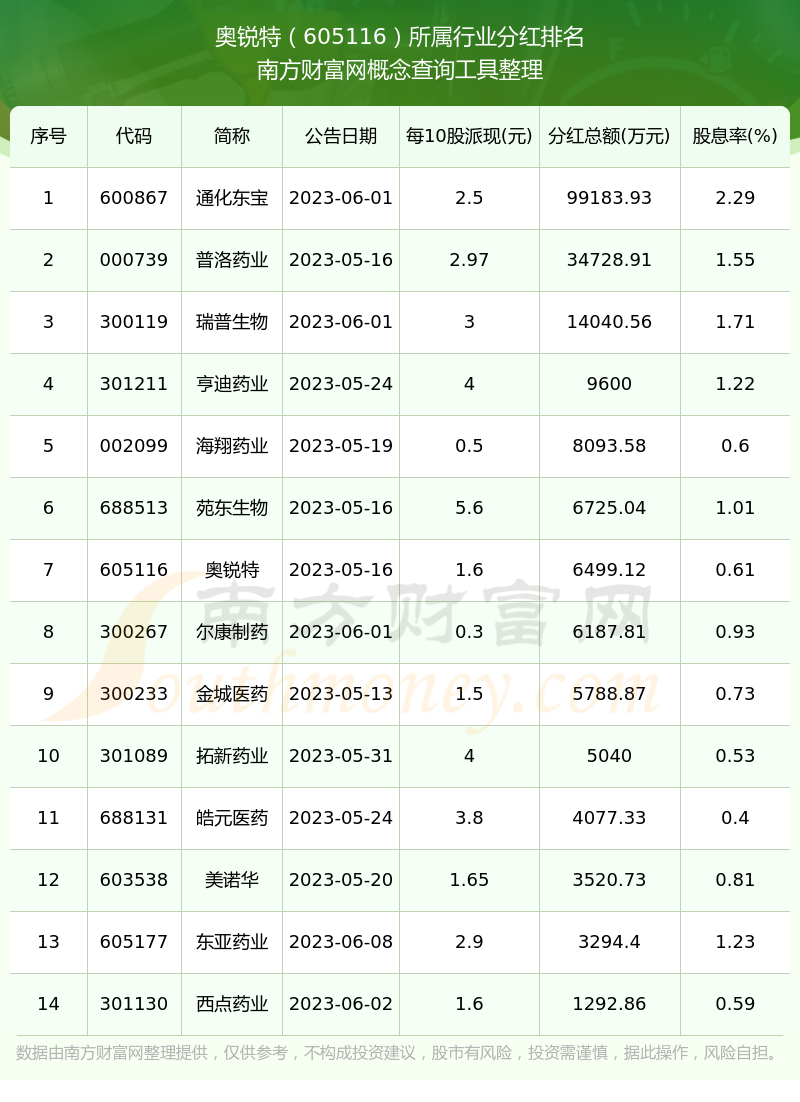Click total dividend 6499.12

click(x=609, y=570)
